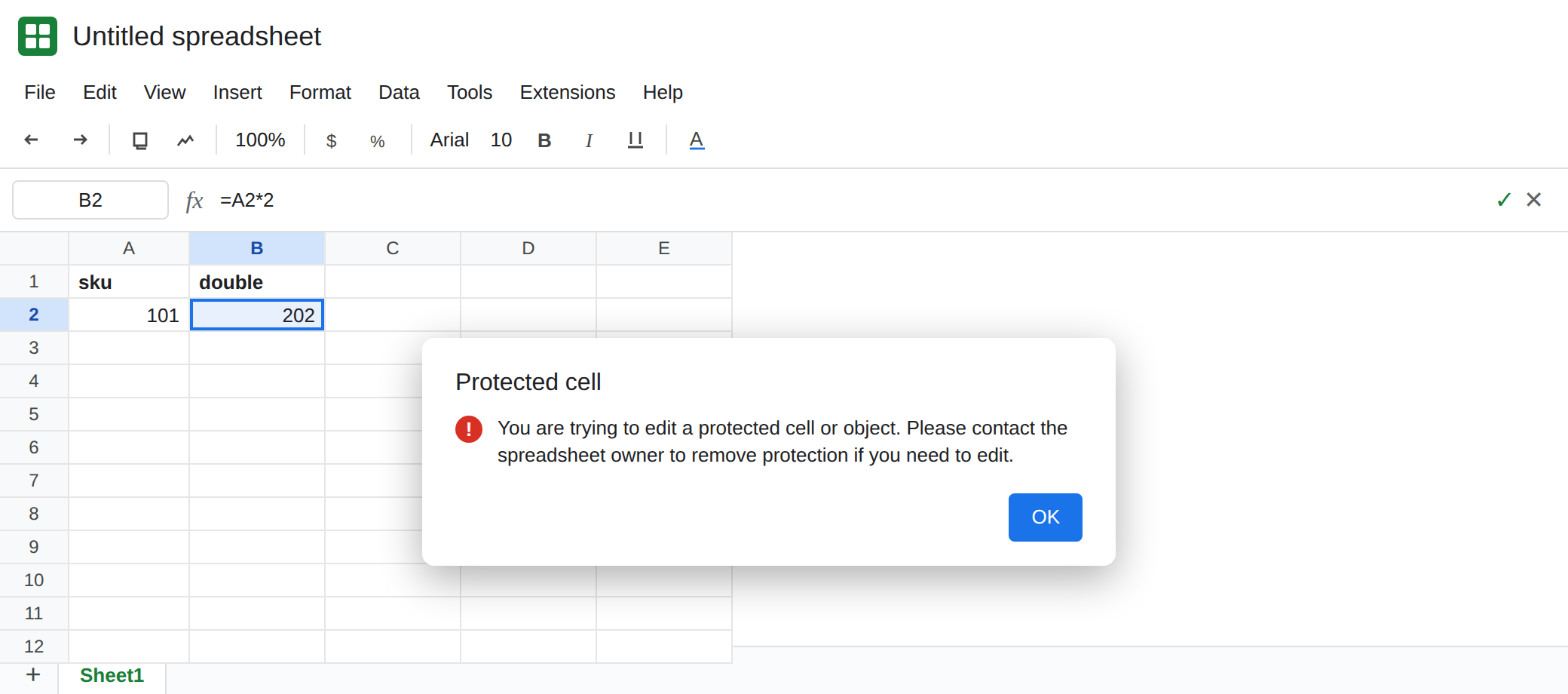Select row 5 header
The height and width of the screenshot is (694, 1568).
click(34, 414)
